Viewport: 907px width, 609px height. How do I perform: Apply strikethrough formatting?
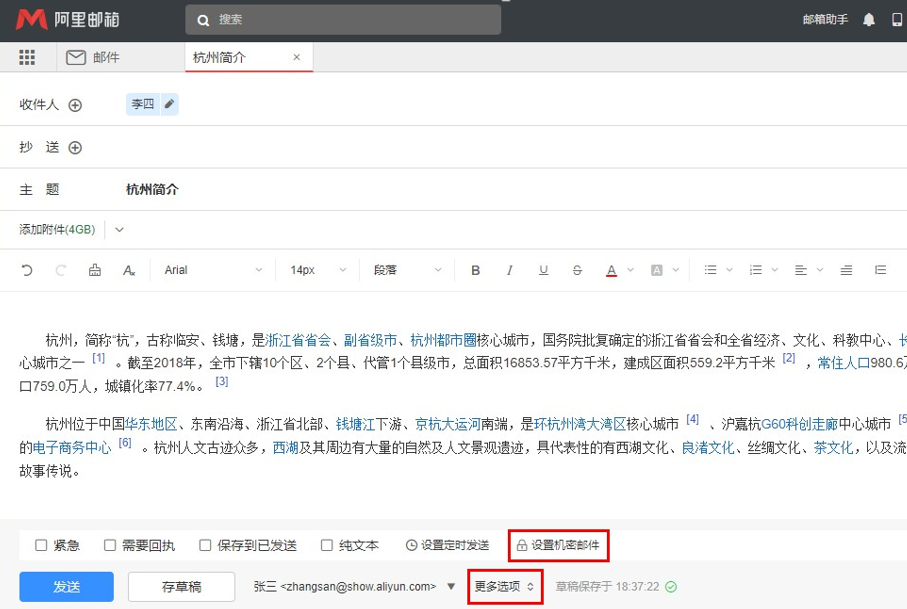click(x=578, y=270)
